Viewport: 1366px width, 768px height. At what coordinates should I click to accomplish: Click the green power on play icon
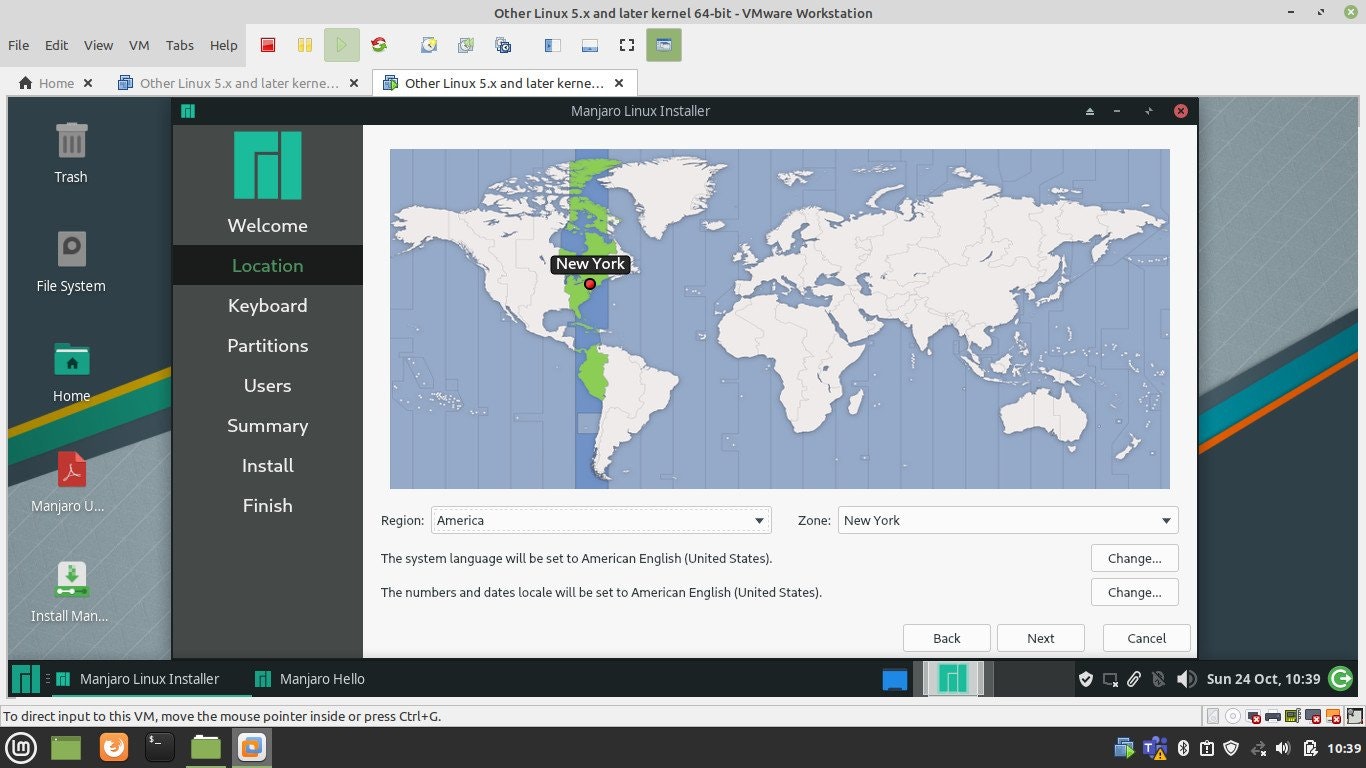[x=342, y=45]
